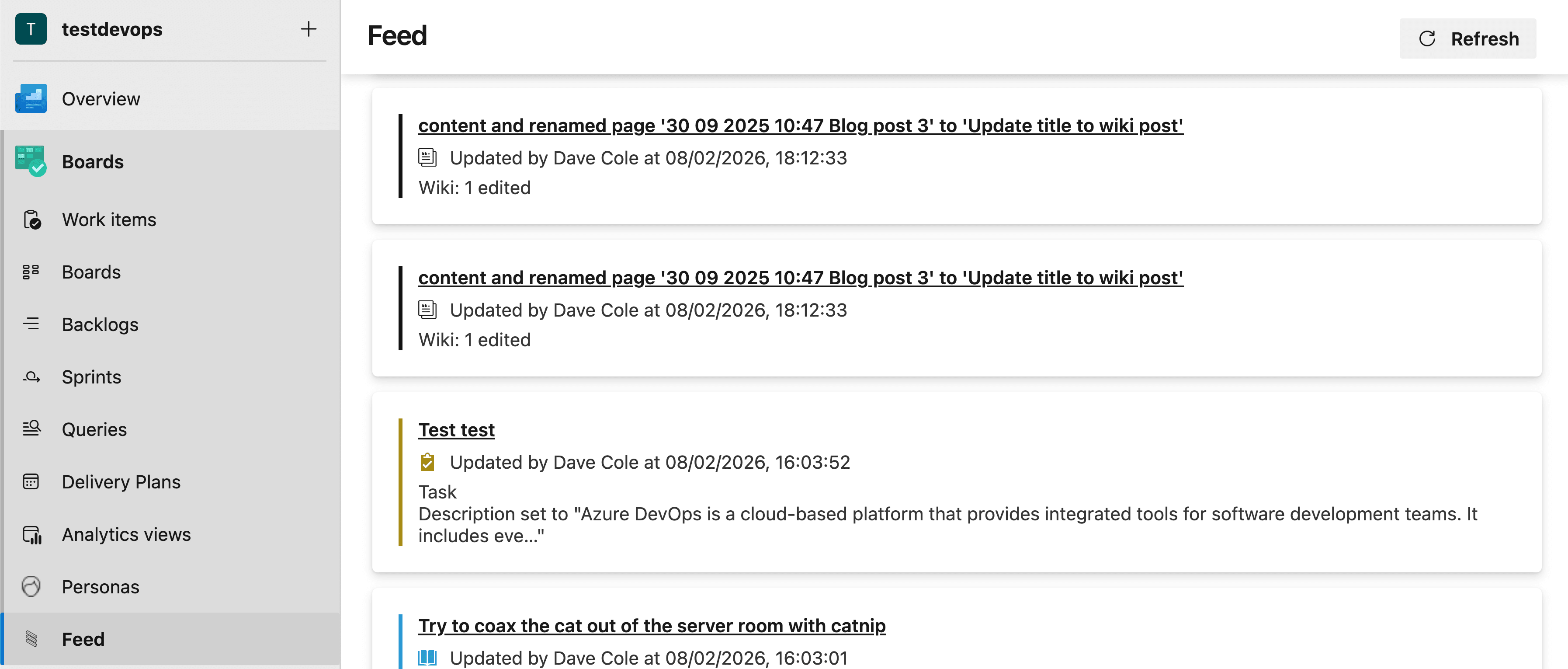Screen dimensions: 1568x669
Task: Open the 'Test test' work item link
Action: (456, 429)
